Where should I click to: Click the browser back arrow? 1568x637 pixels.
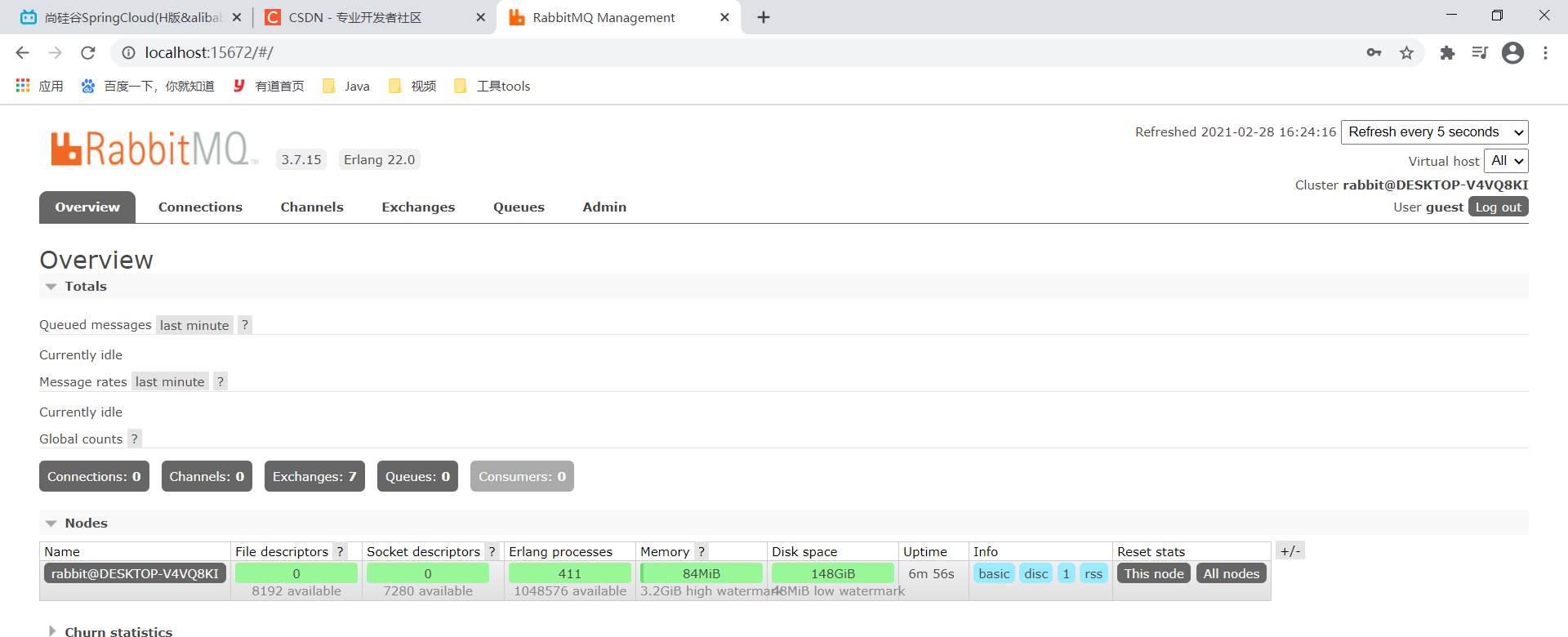(22, 53)
